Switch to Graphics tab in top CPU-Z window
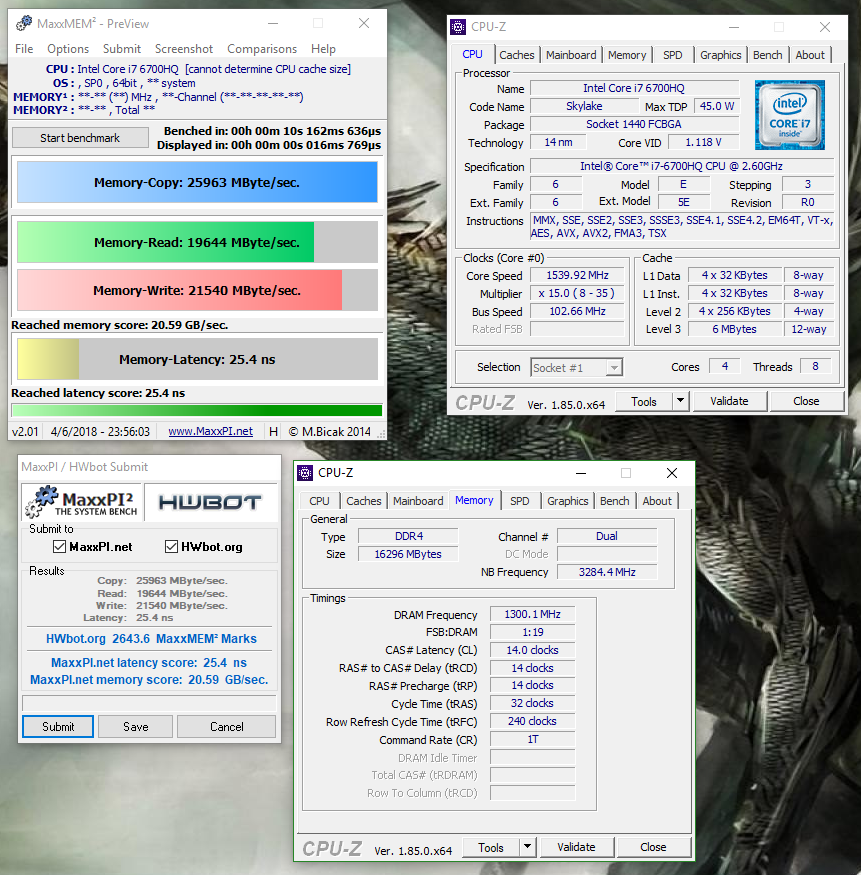 [x=720, y=55]
